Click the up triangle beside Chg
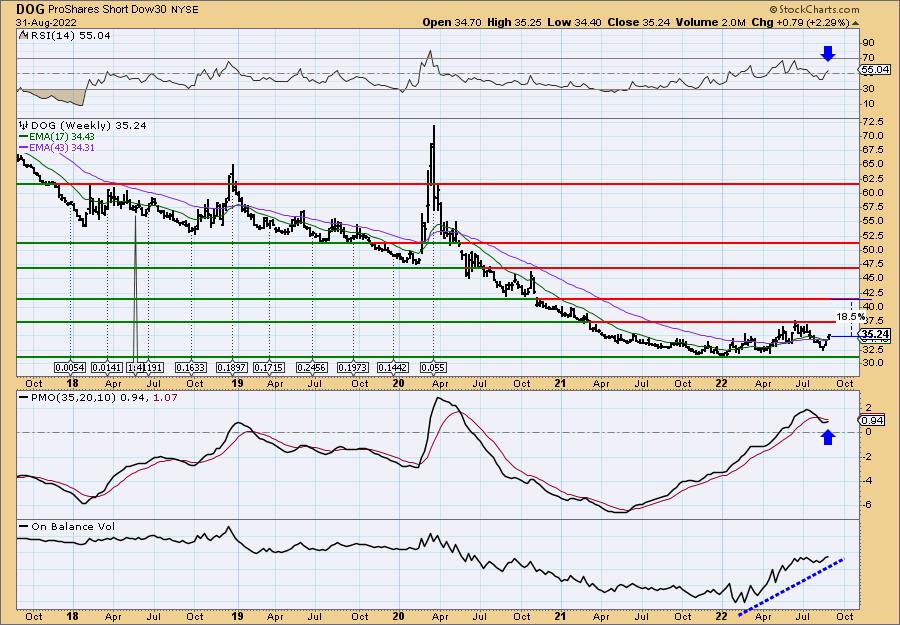Screen dimensions: 900x625 [x=855, y=23]
